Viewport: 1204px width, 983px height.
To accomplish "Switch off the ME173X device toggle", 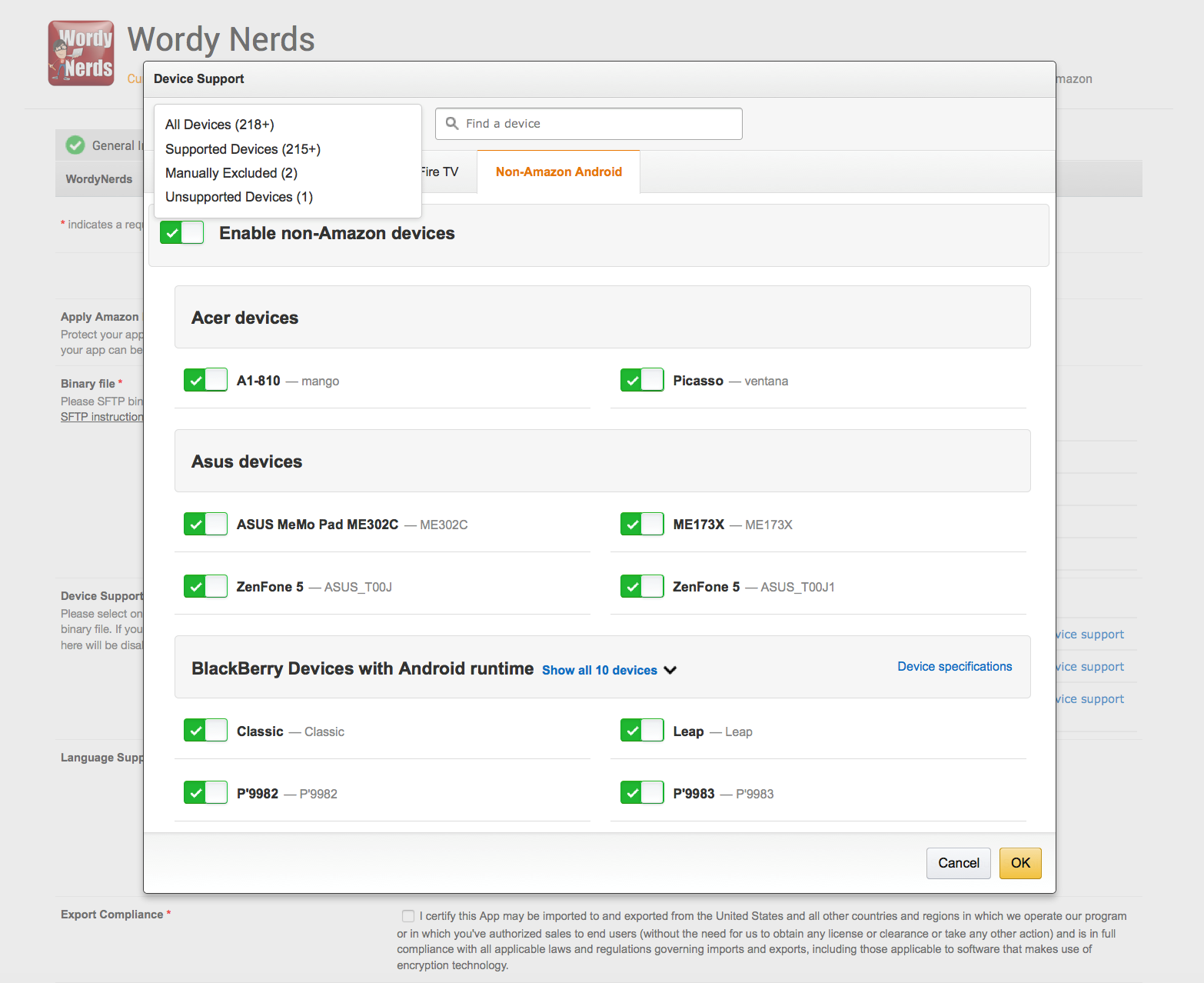I will pos(642,525).
